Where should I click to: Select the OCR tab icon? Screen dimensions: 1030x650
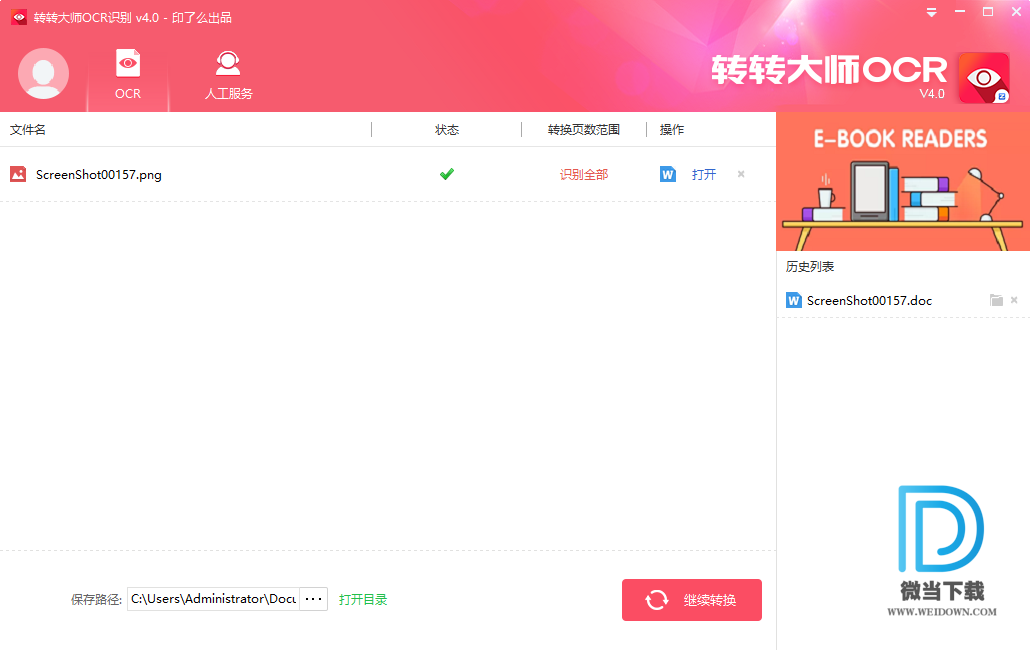click(x=128, y=74)
